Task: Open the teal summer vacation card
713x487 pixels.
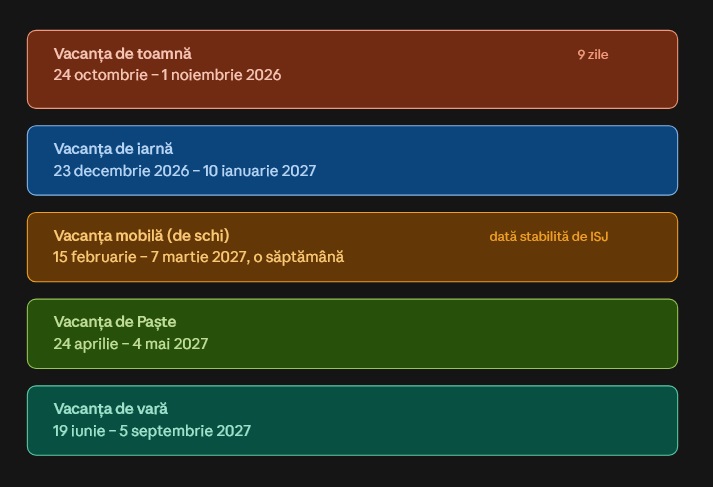Action: (x=352, y=421)
